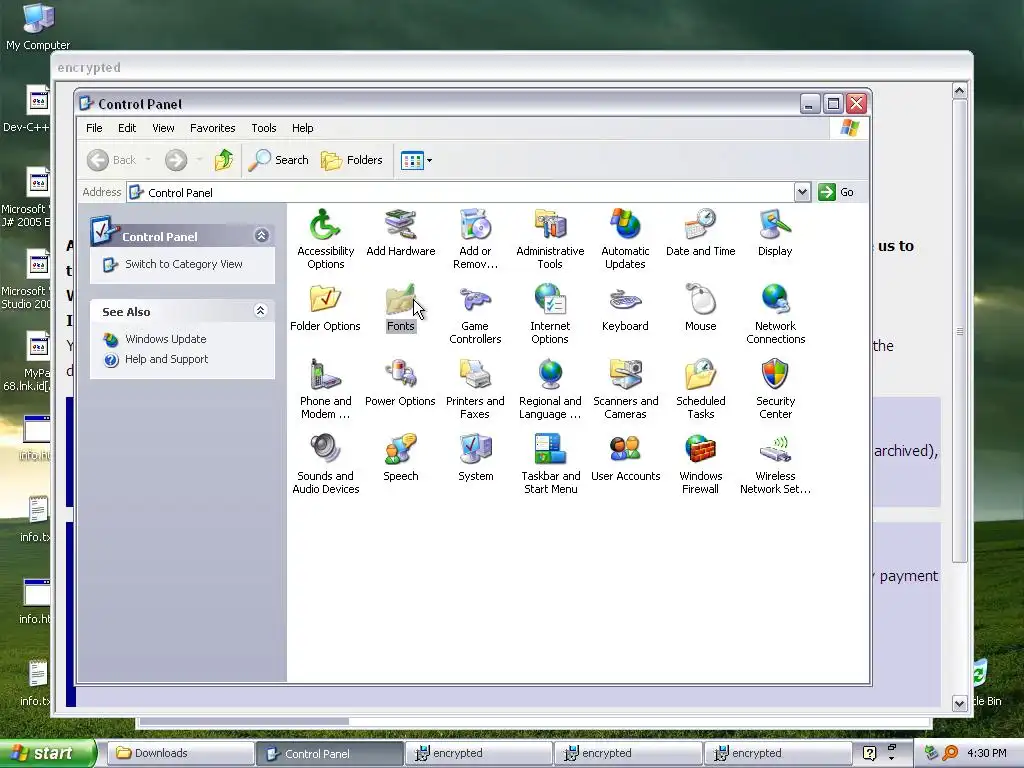Open the System properties icon
Viewport: 1024px width, 768px height.
pos(475,458)
